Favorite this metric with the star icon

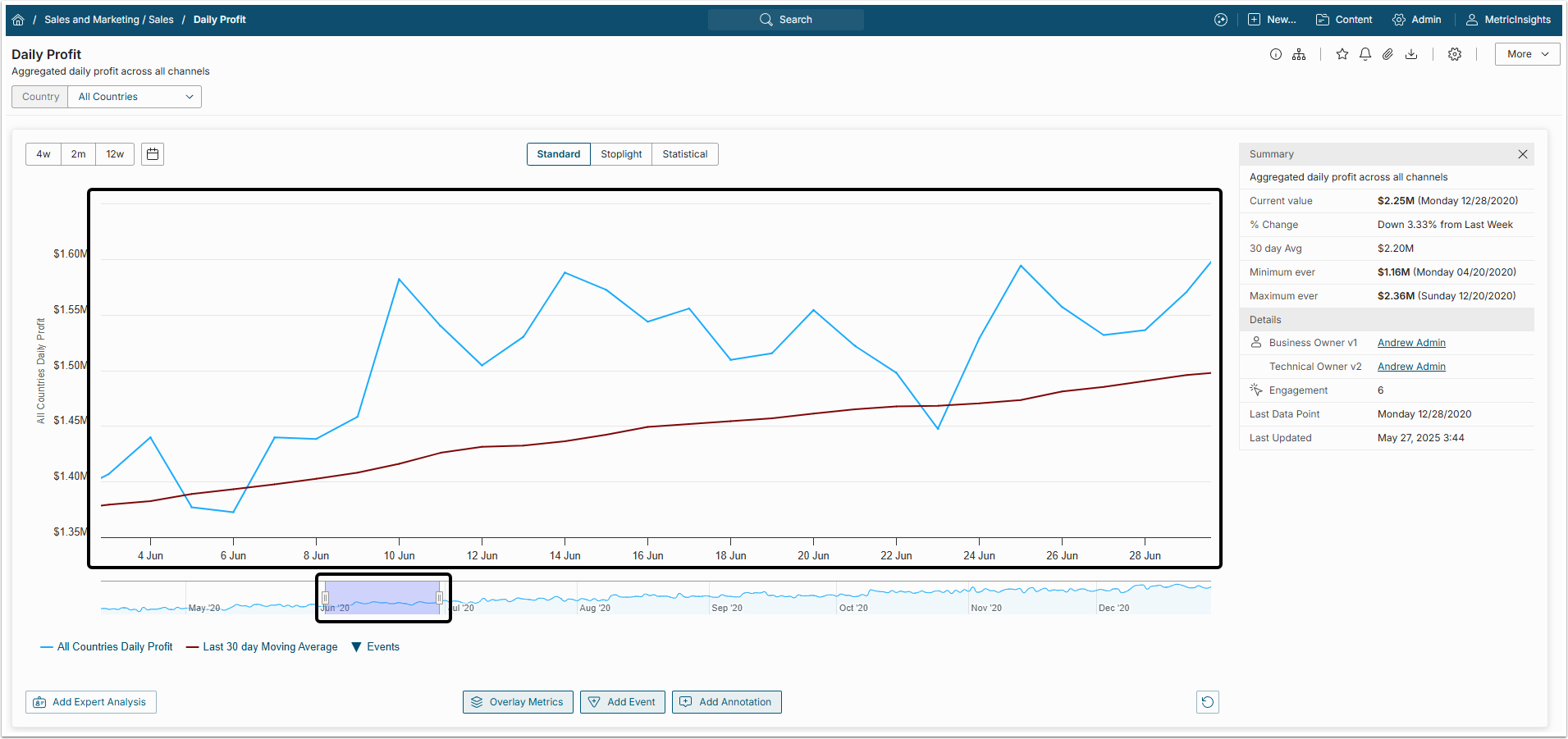click(x=1342, y=54)
